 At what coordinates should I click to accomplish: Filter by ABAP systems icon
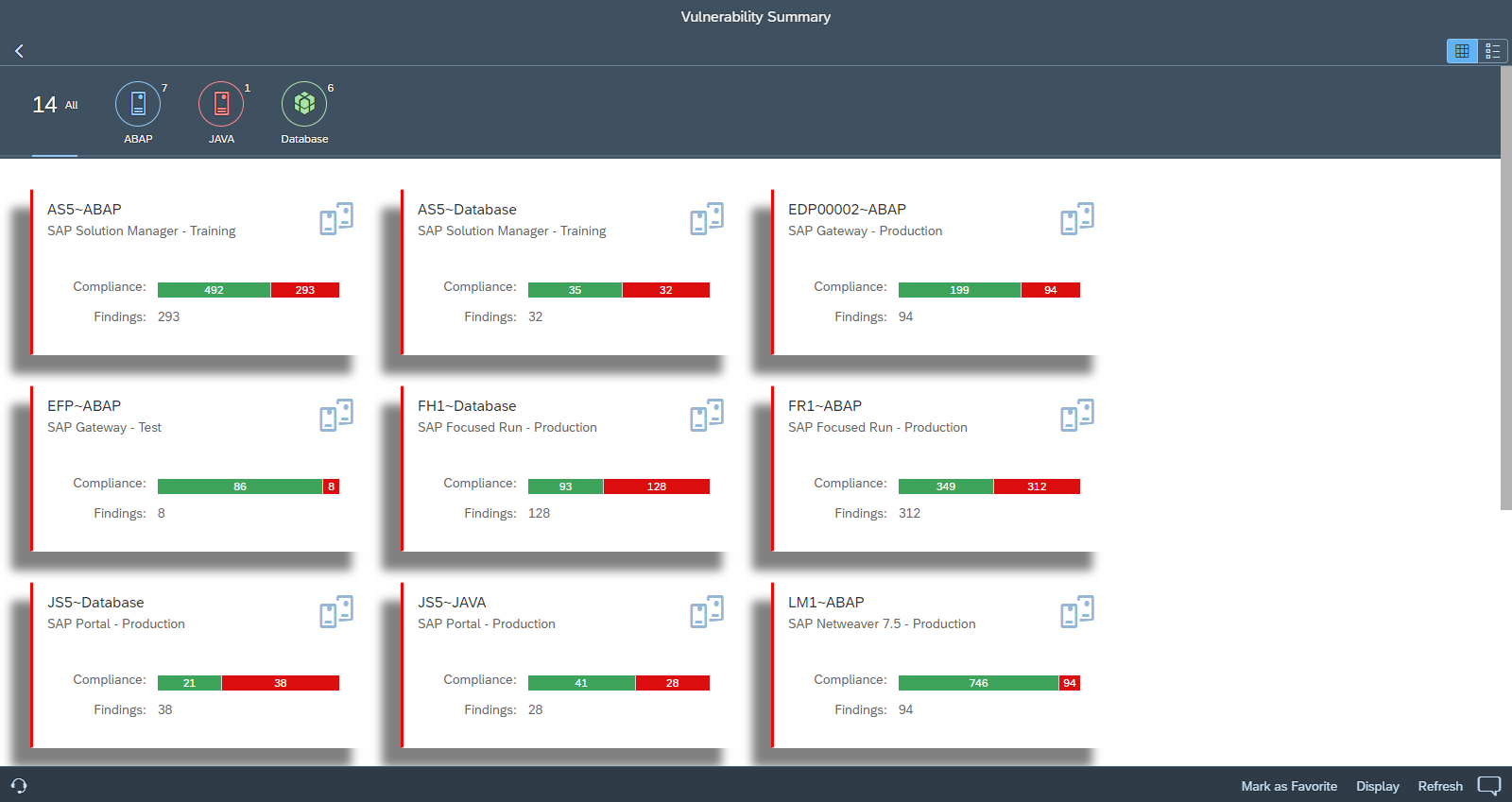coord(138,104)
